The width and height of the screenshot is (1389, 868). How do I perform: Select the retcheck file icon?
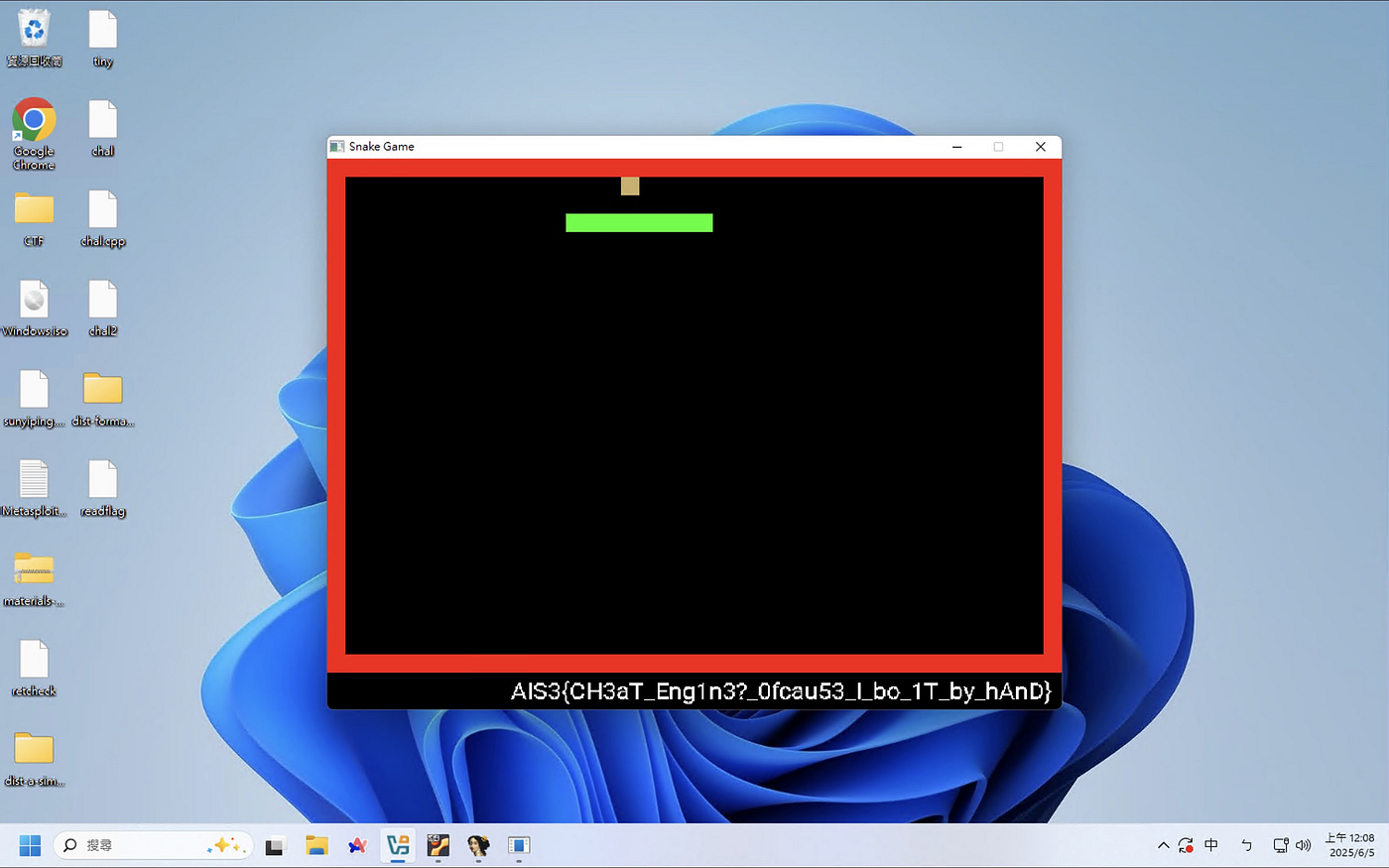[34, 667]
